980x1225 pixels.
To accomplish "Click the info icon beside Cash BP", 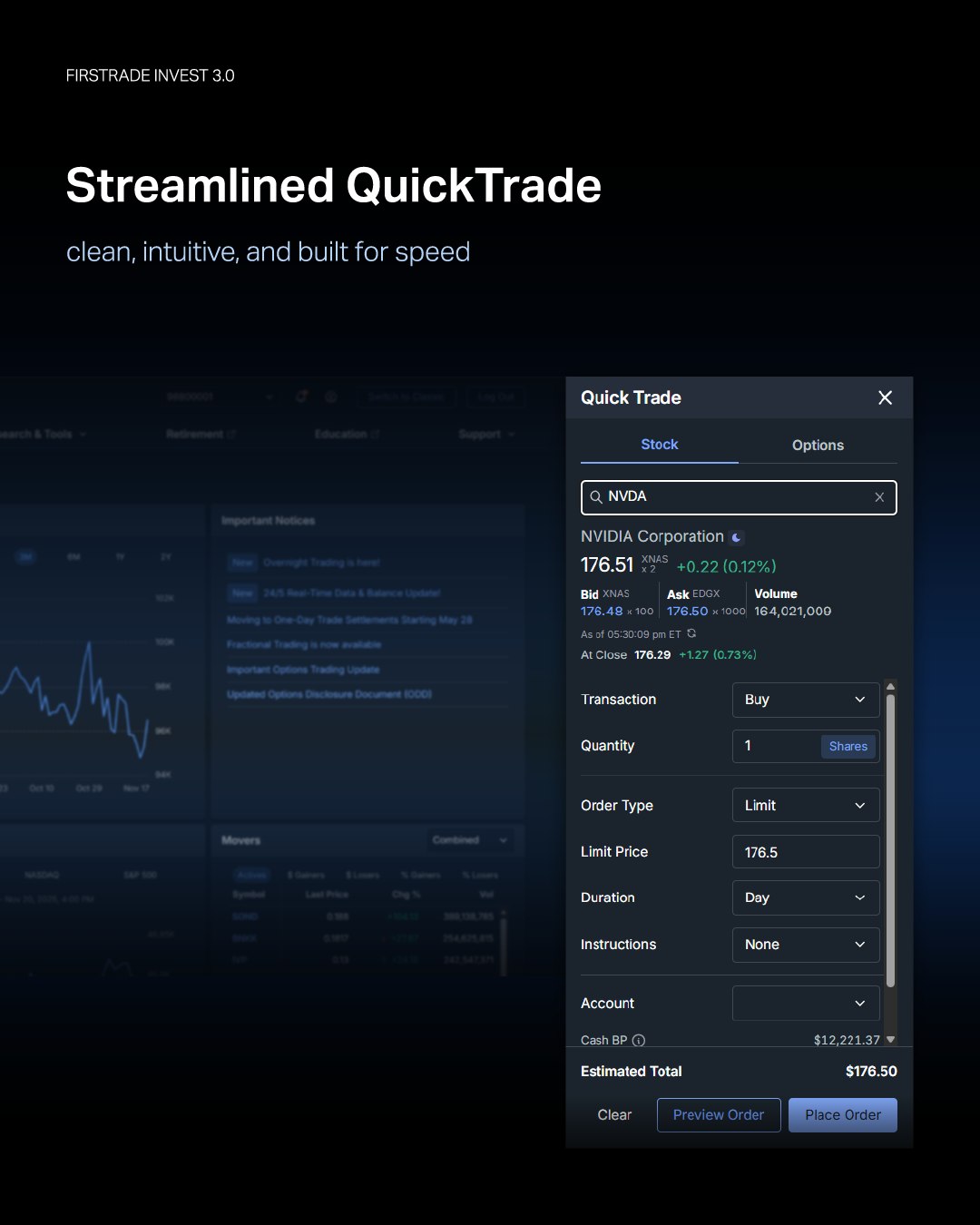I will click(639, 1040).
